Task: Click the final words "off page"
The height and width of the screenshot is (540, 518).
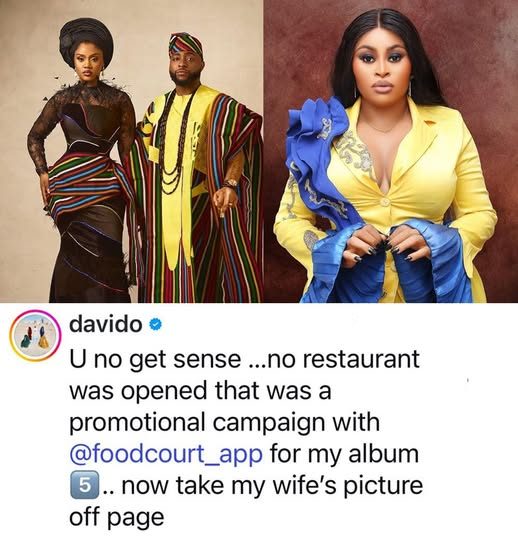Action: coord(117,518)
